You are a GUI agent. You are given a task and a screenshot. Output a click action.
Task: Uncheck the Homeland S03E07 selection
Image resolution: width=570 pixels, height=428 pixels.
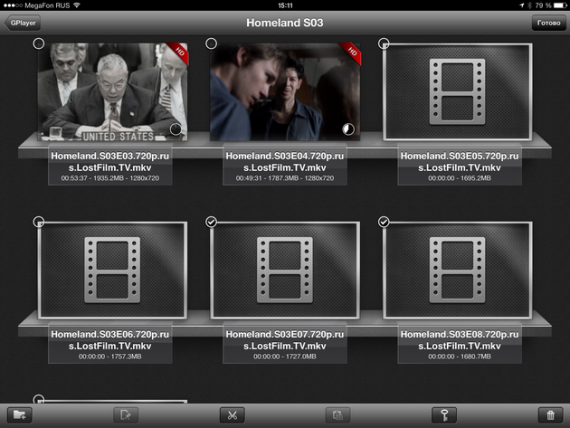tap(211, 222)
